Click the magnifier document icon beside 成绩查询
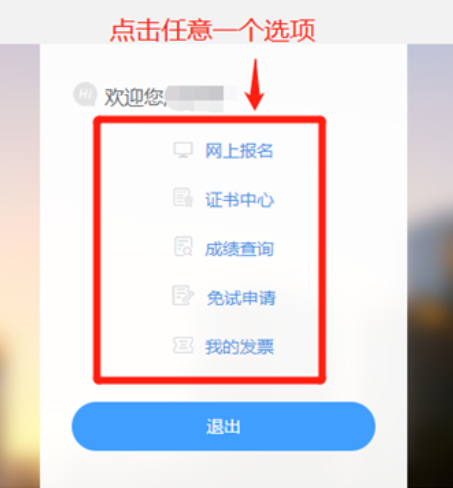453x488 pixels. 183,247
